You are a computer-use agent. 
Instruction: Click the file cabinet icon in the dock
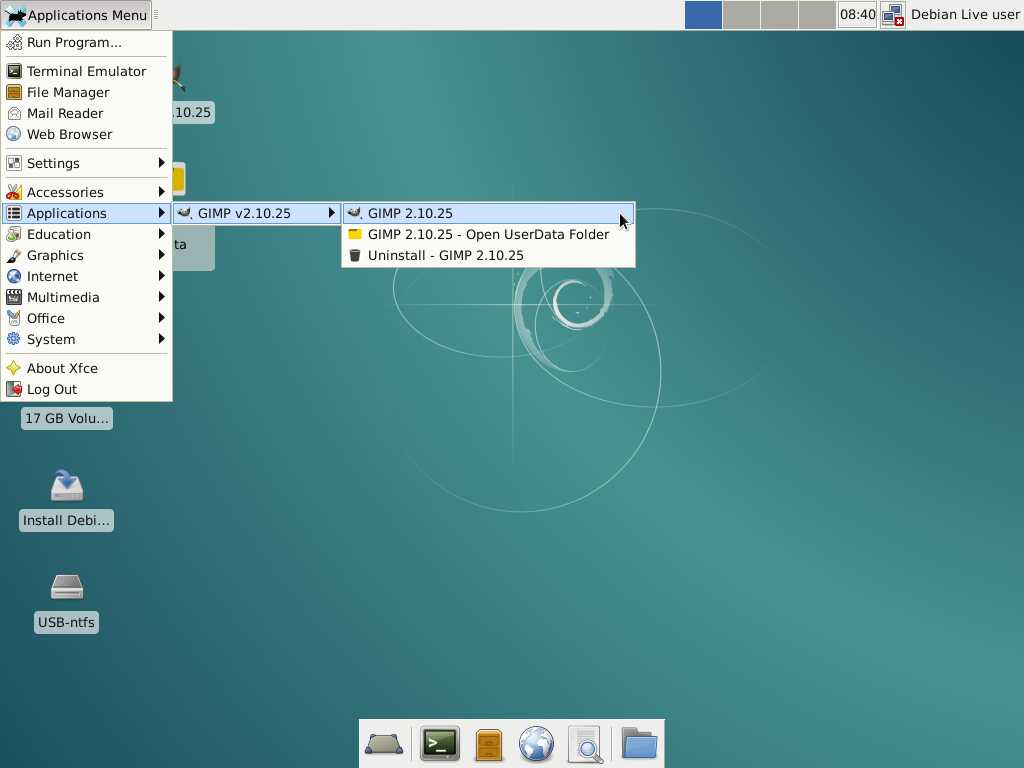point(489,744)
